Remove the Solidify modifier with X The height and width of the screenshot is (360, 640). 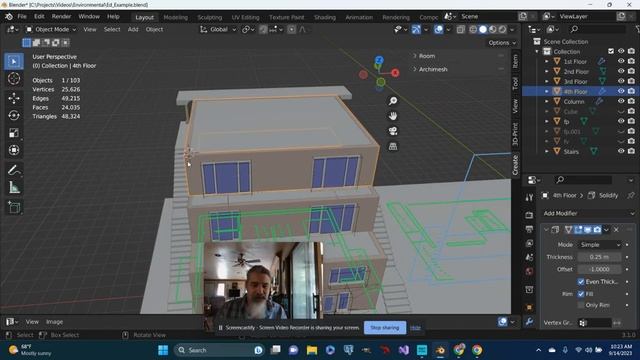click(616, 230)
